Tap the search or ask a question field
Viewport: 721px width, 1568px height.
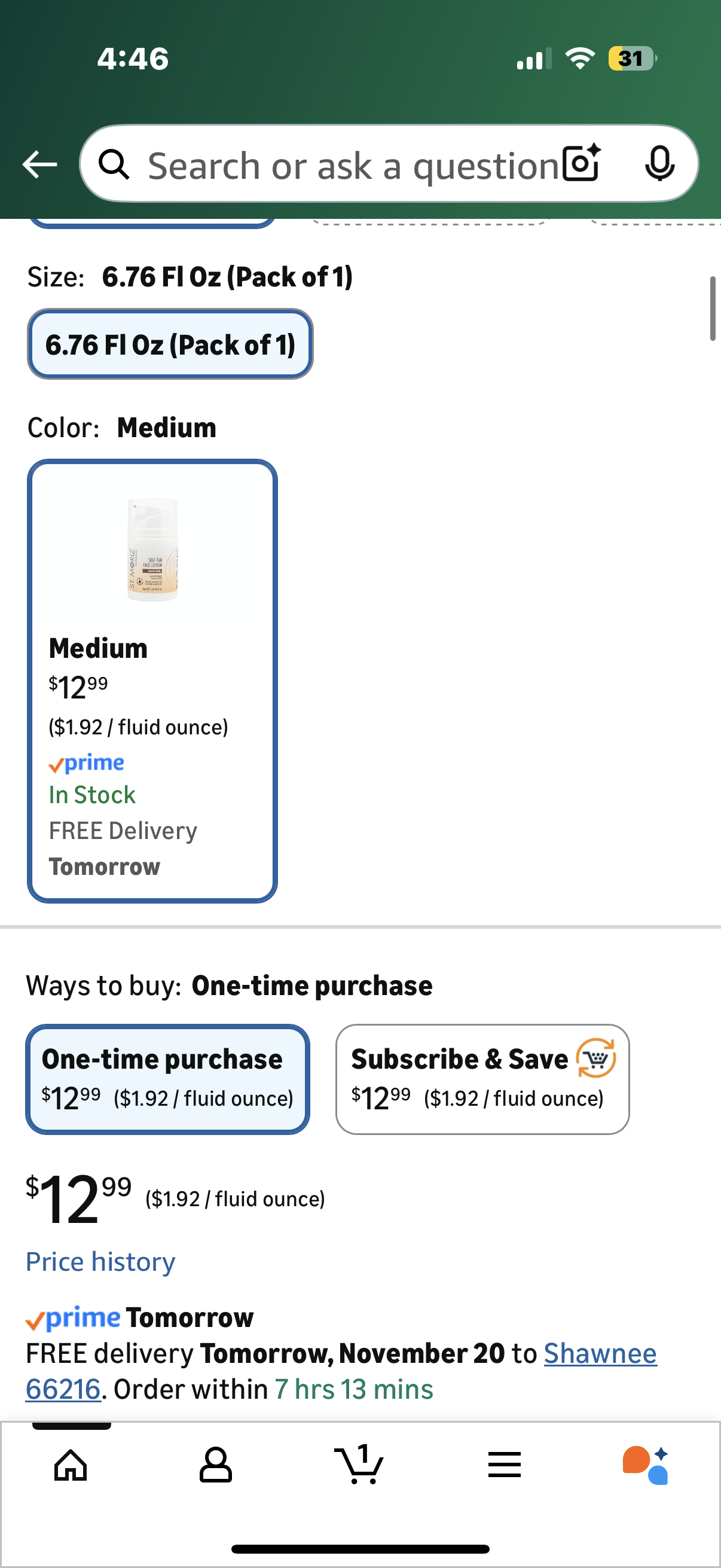353,166
